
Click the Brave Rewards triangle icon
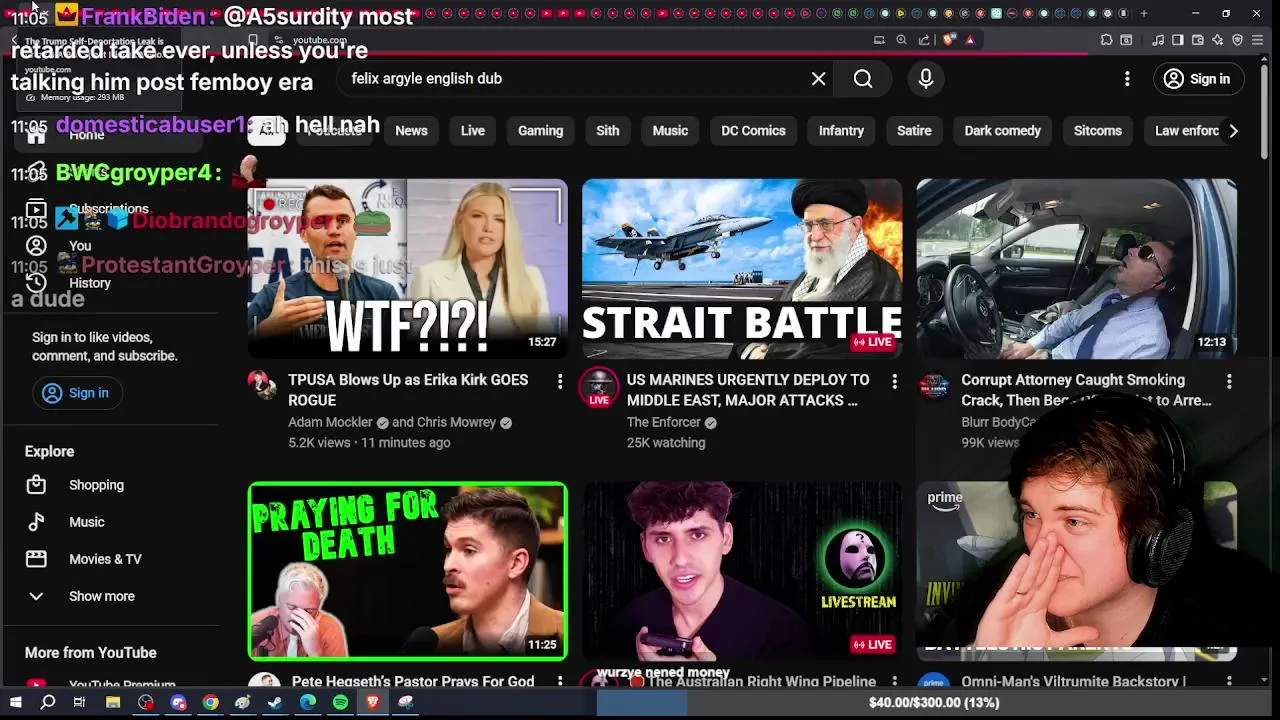click(970, 40)
